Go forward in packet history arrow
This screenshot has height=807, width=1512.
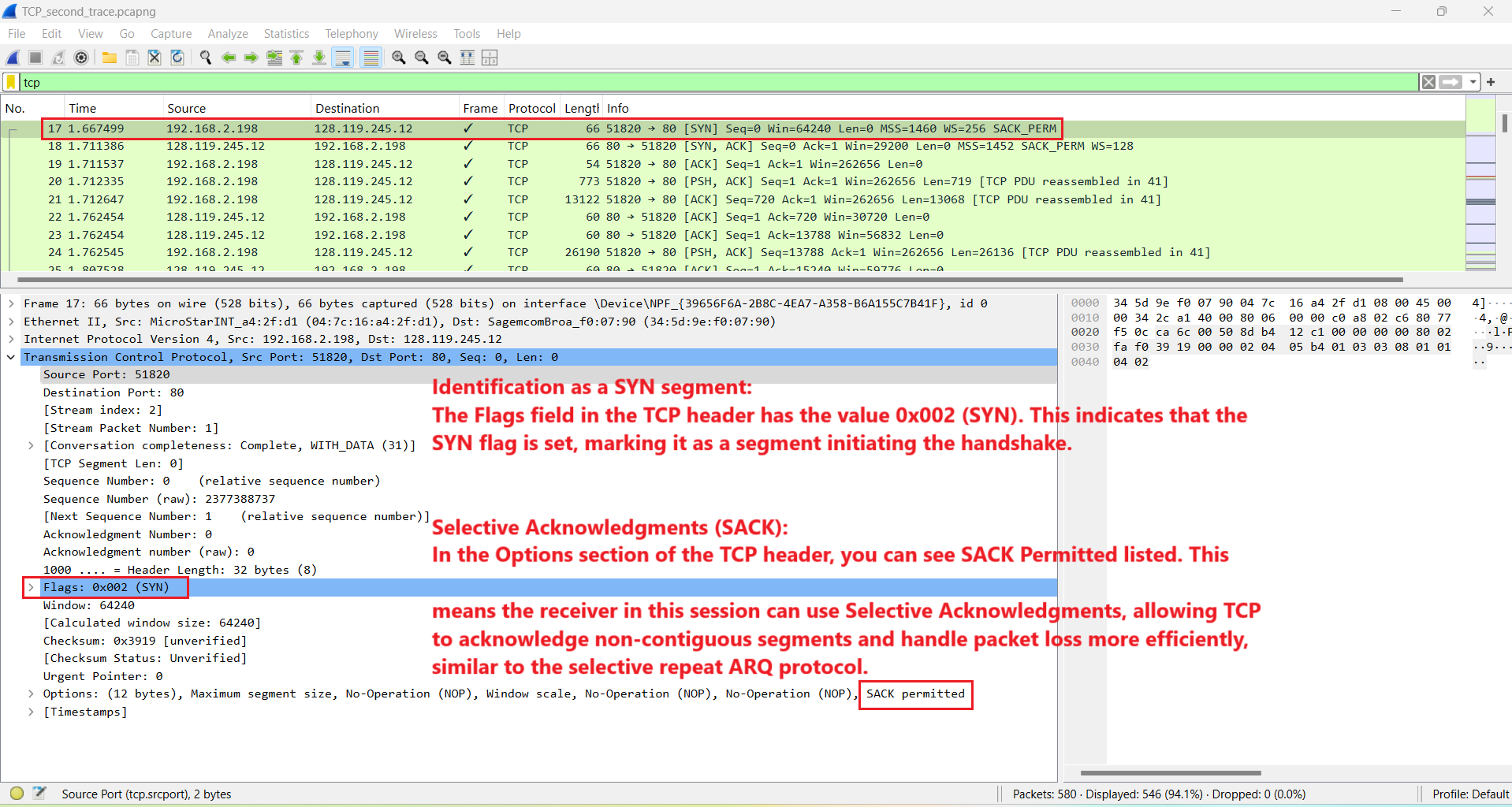[251, 58]
